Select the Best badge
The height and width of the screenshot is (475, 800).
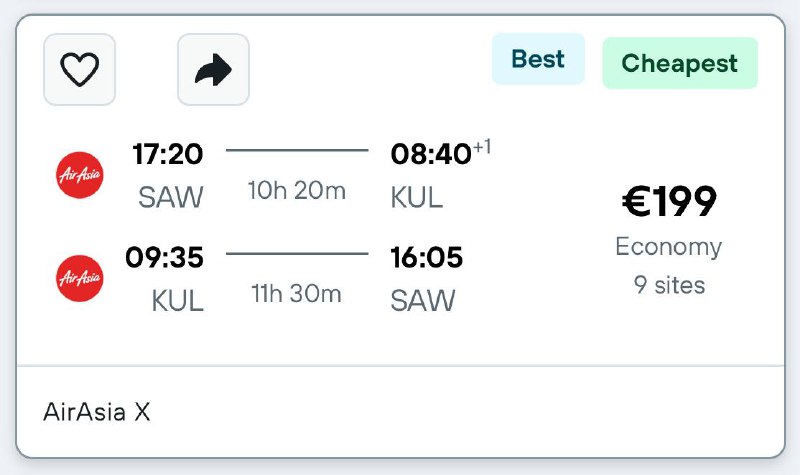(x=538, y=59)
